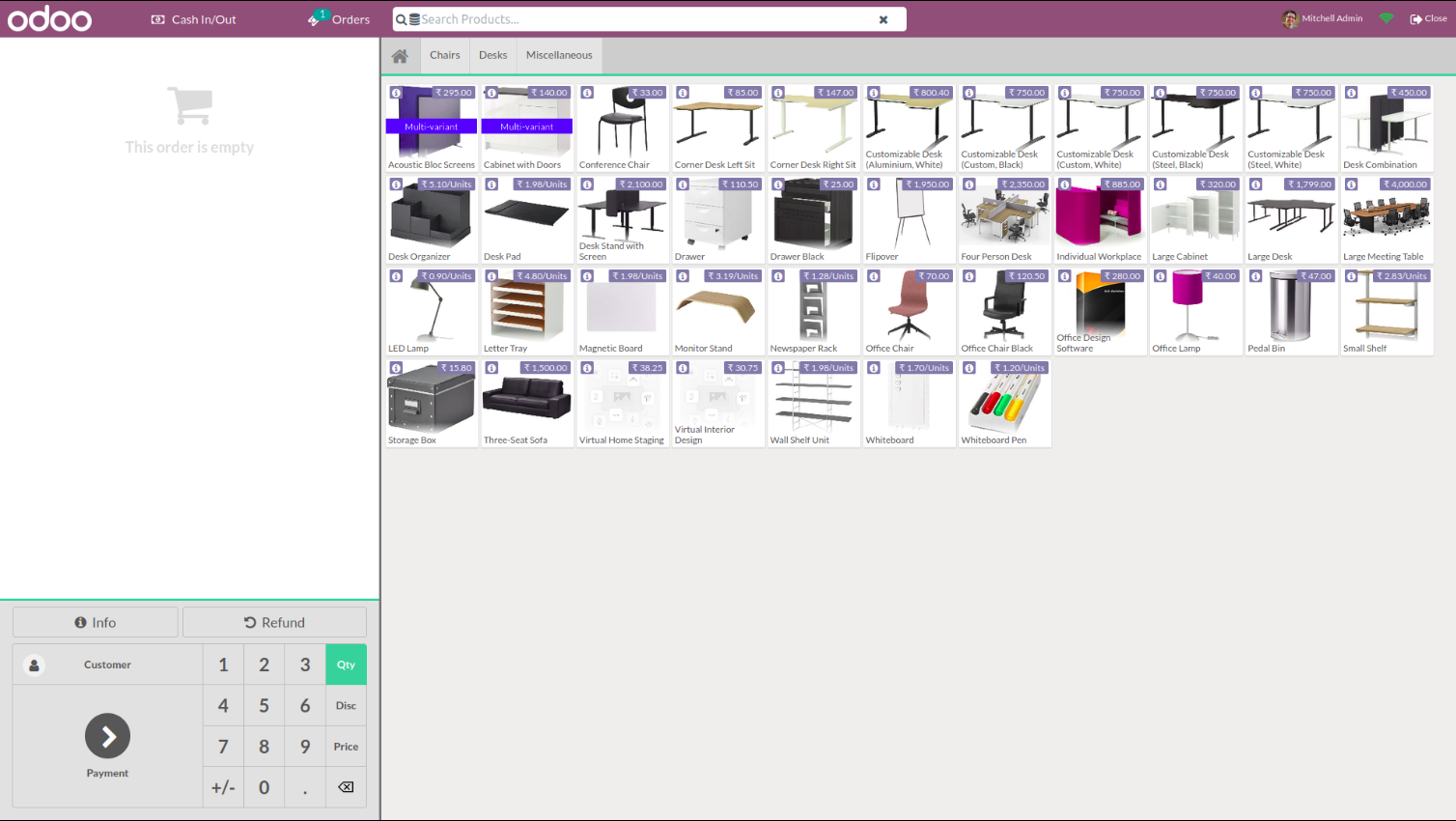Open product info icon on Small Shelf
Screen dimensions: 1456x821
pos(1352,276)
